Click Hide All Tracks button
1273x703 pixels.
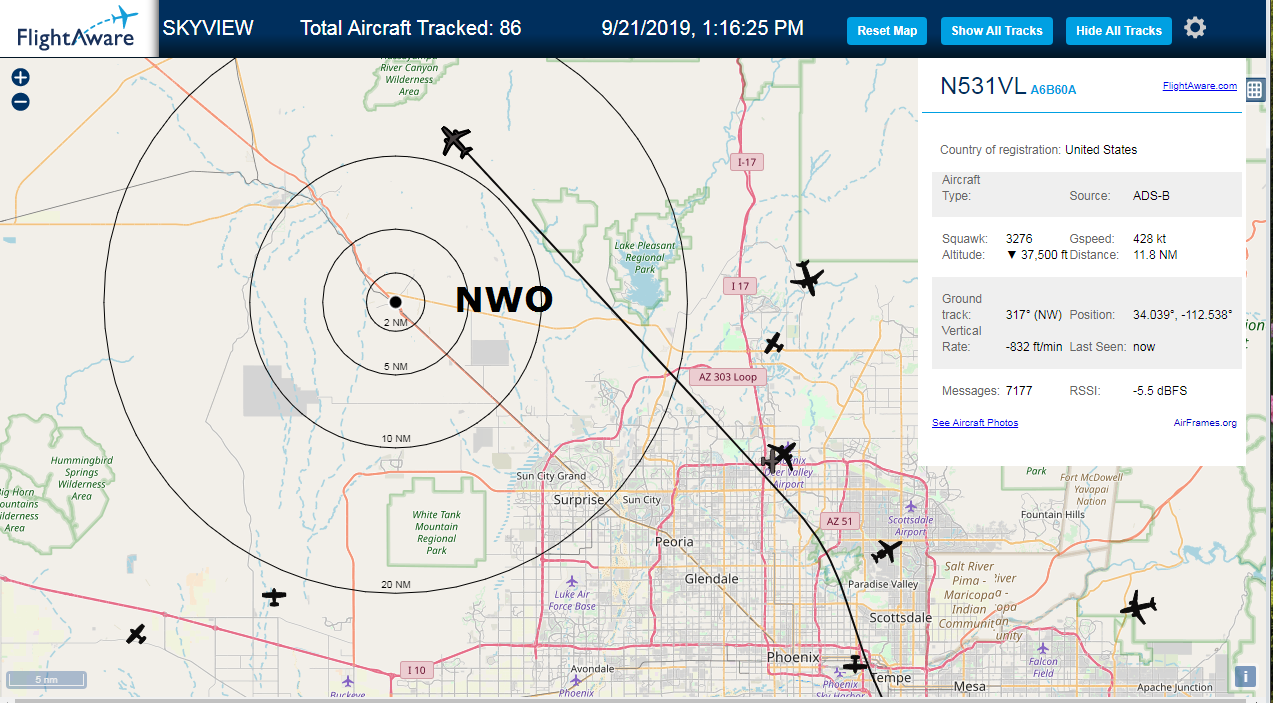coord(1119,31)
